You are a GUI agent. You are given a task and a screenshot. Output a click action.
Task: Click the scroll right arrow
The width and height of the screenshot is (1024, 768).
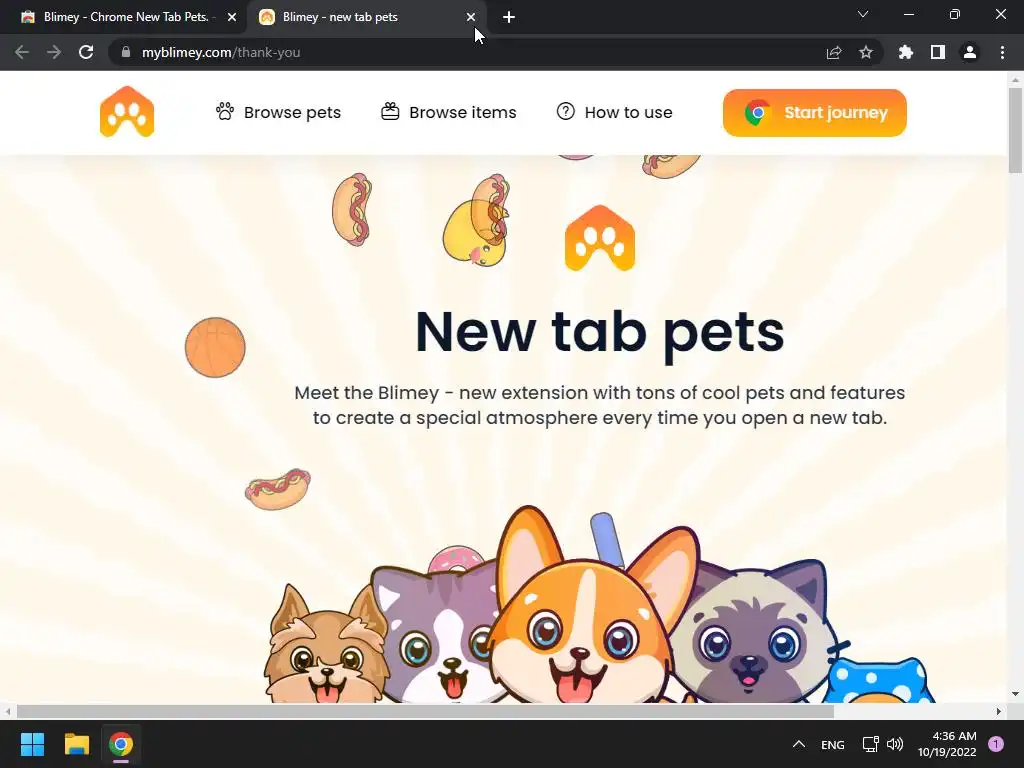pos(999,711)
